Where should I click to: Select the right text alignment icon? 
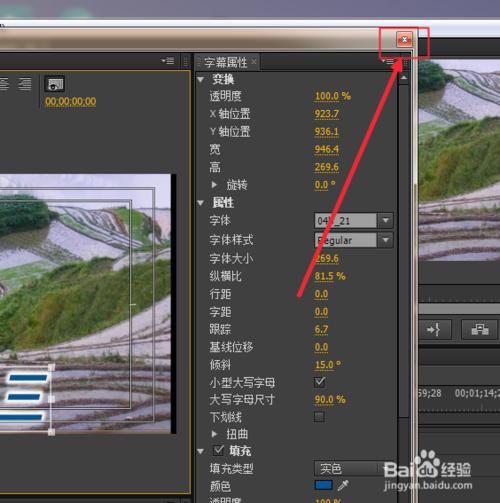pyautogui.click(x=25, y=84)
